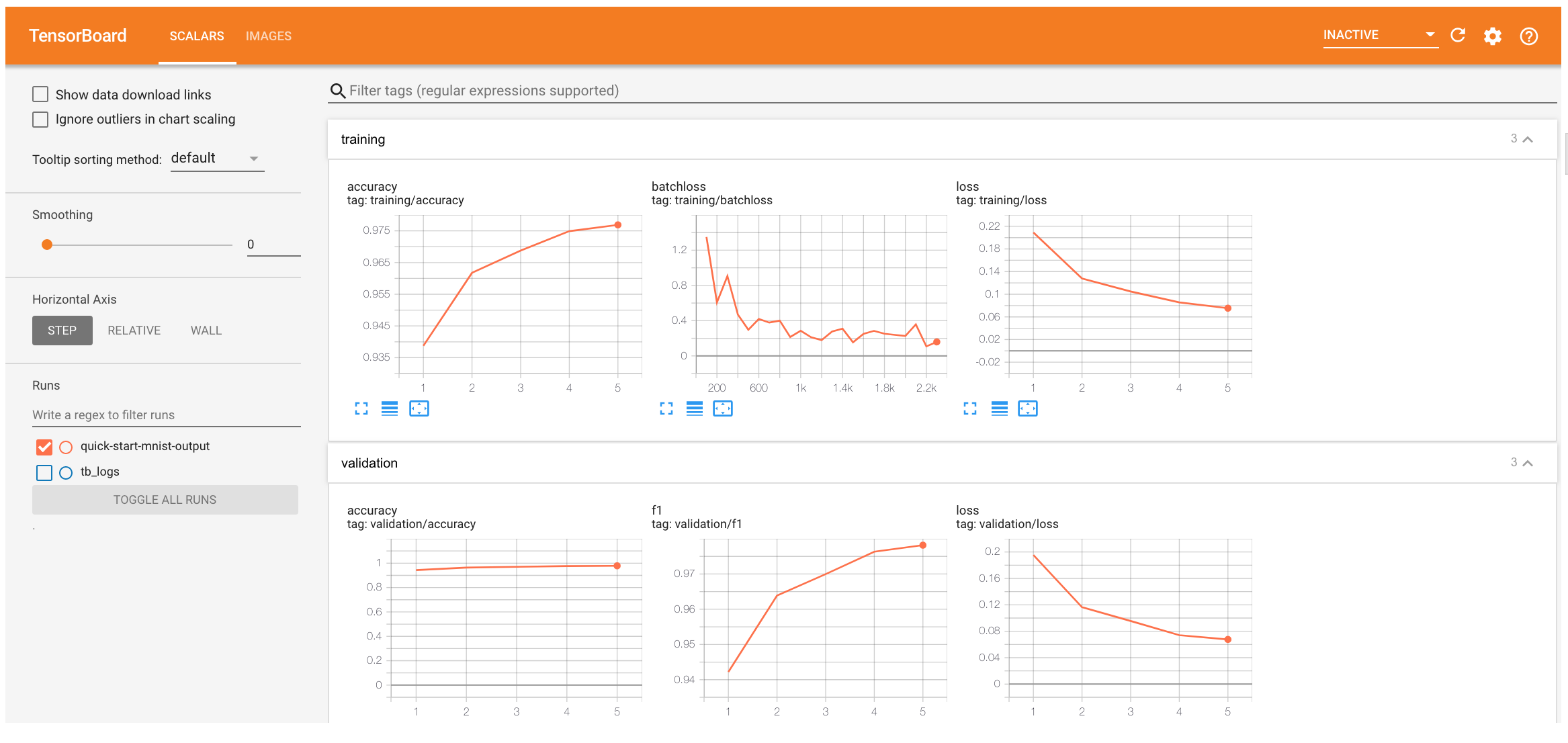The width and height of the screenshot is (1568, 743).
Task: Set horizontal axis to RELATIVE
Action: pyautogui.click(x=134, y=331)
